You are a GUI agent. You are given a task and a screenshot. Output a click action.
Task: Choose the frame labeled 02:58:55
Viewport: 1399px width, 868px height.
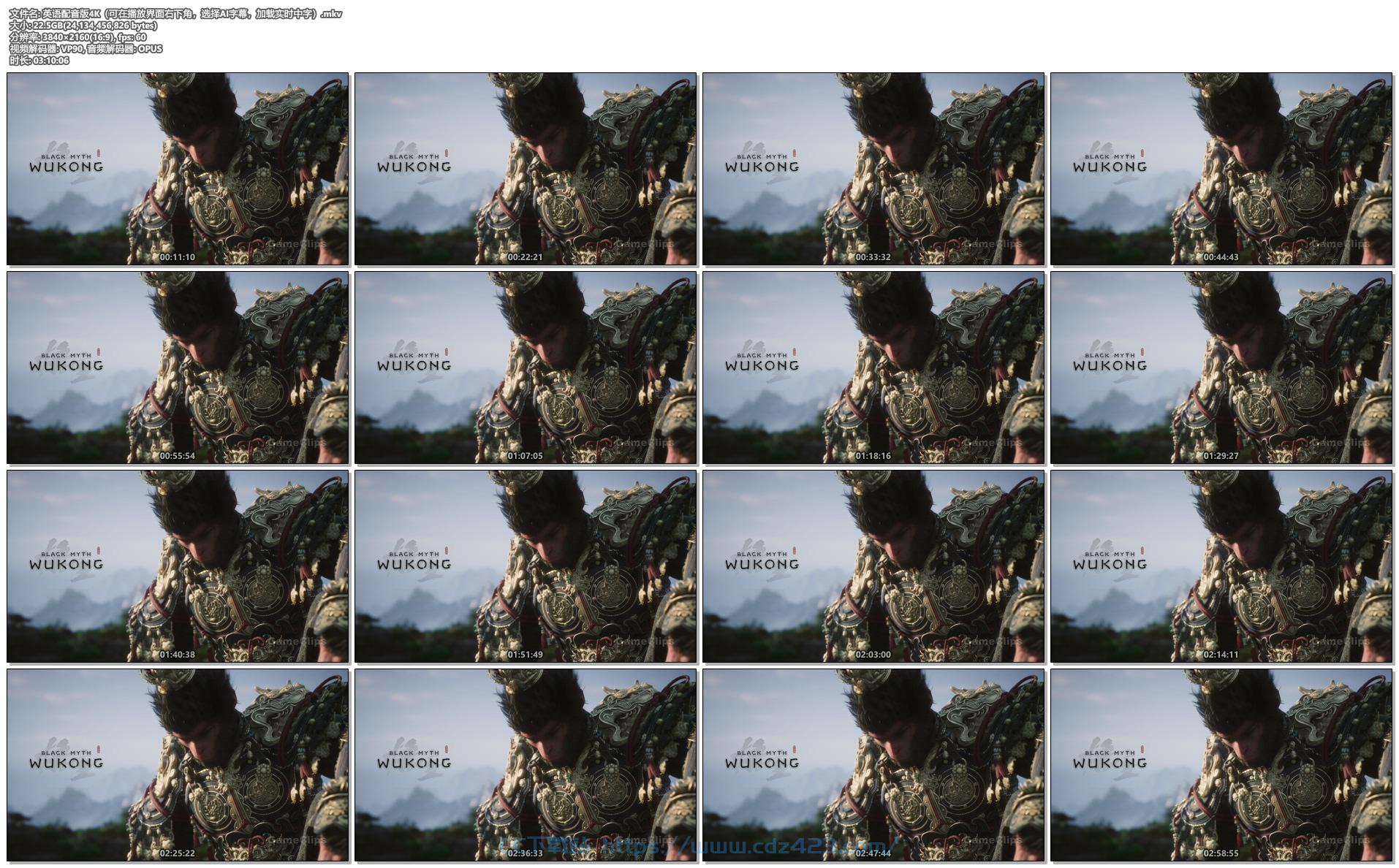pos(1221,765)
